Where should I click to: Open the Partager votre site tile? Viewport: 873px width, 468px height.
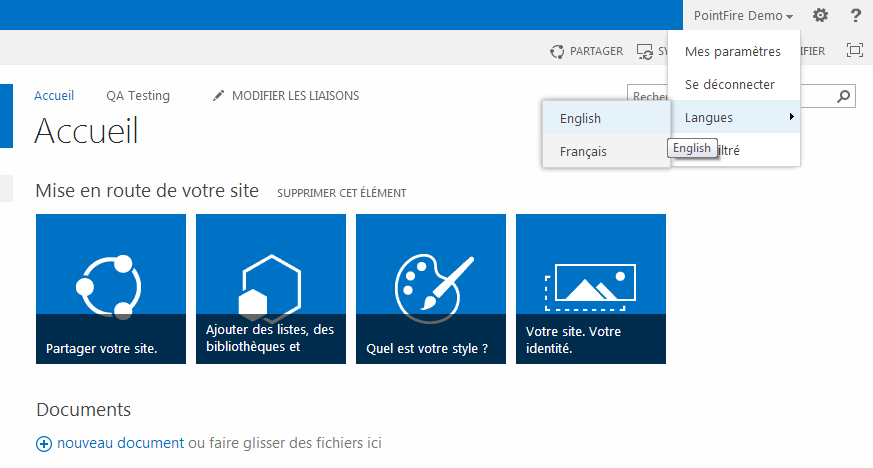(x=111, y=289)
